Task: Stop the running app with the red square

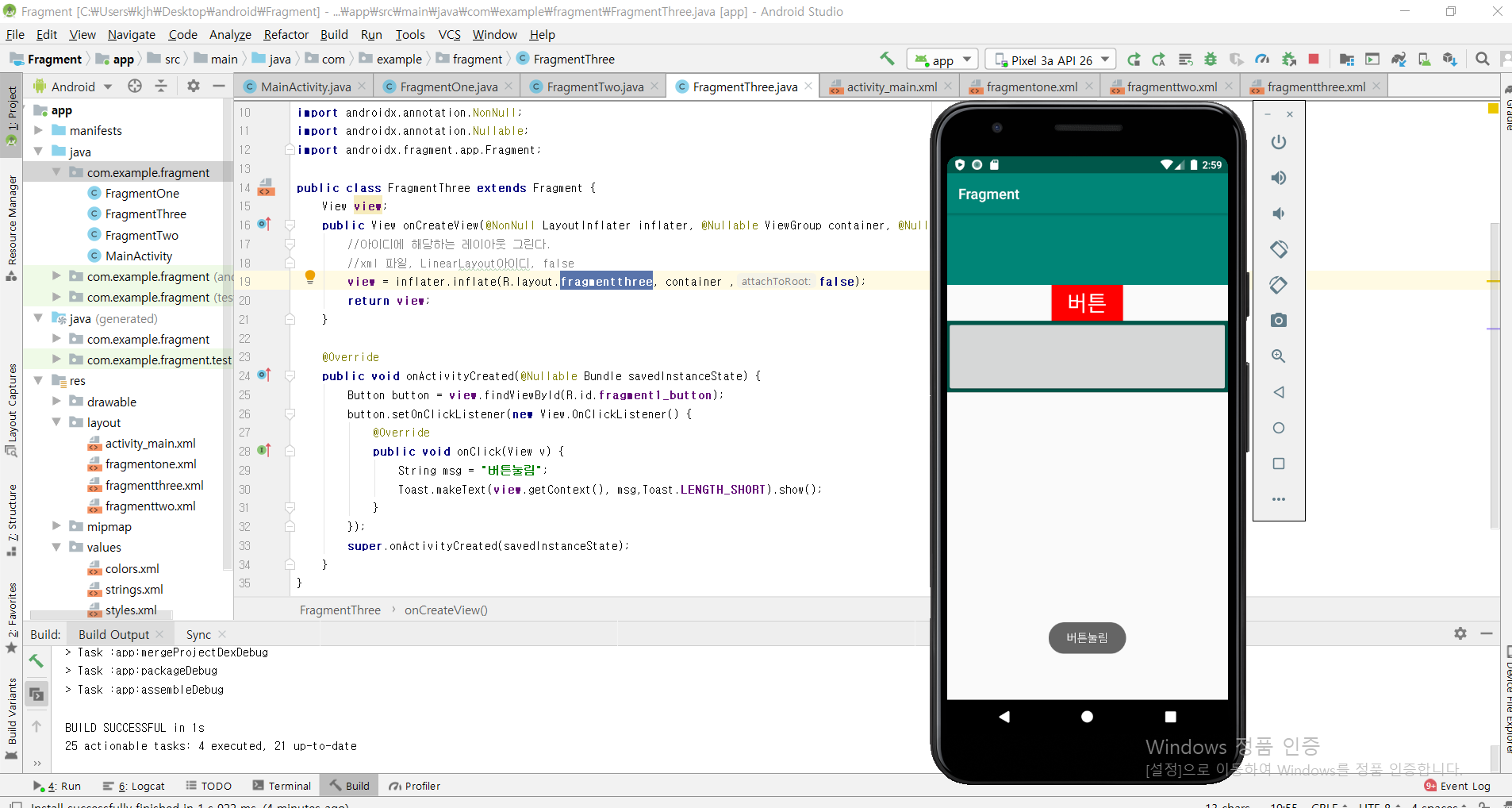Action: [x=1314, y=60]
